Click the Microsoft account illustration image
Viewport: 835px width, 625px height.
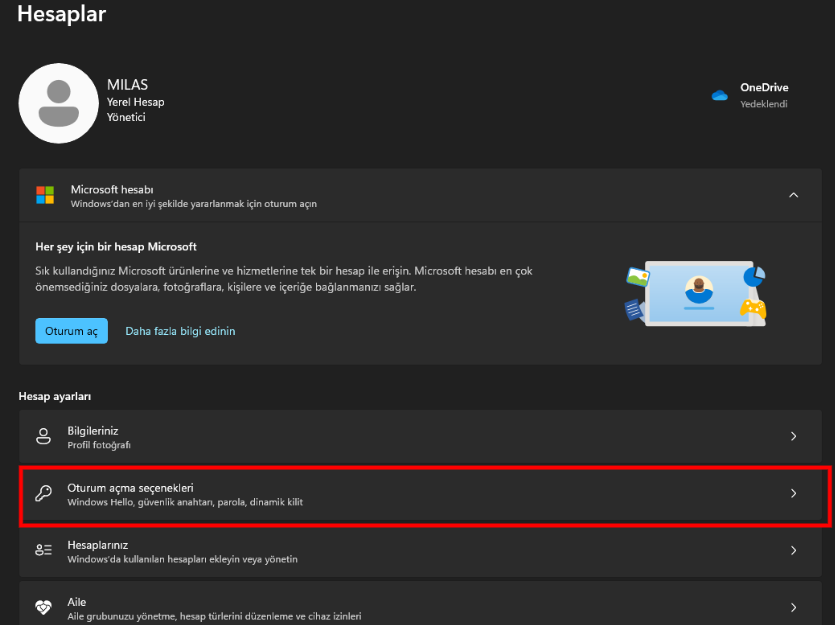click(x=695, y=293)
